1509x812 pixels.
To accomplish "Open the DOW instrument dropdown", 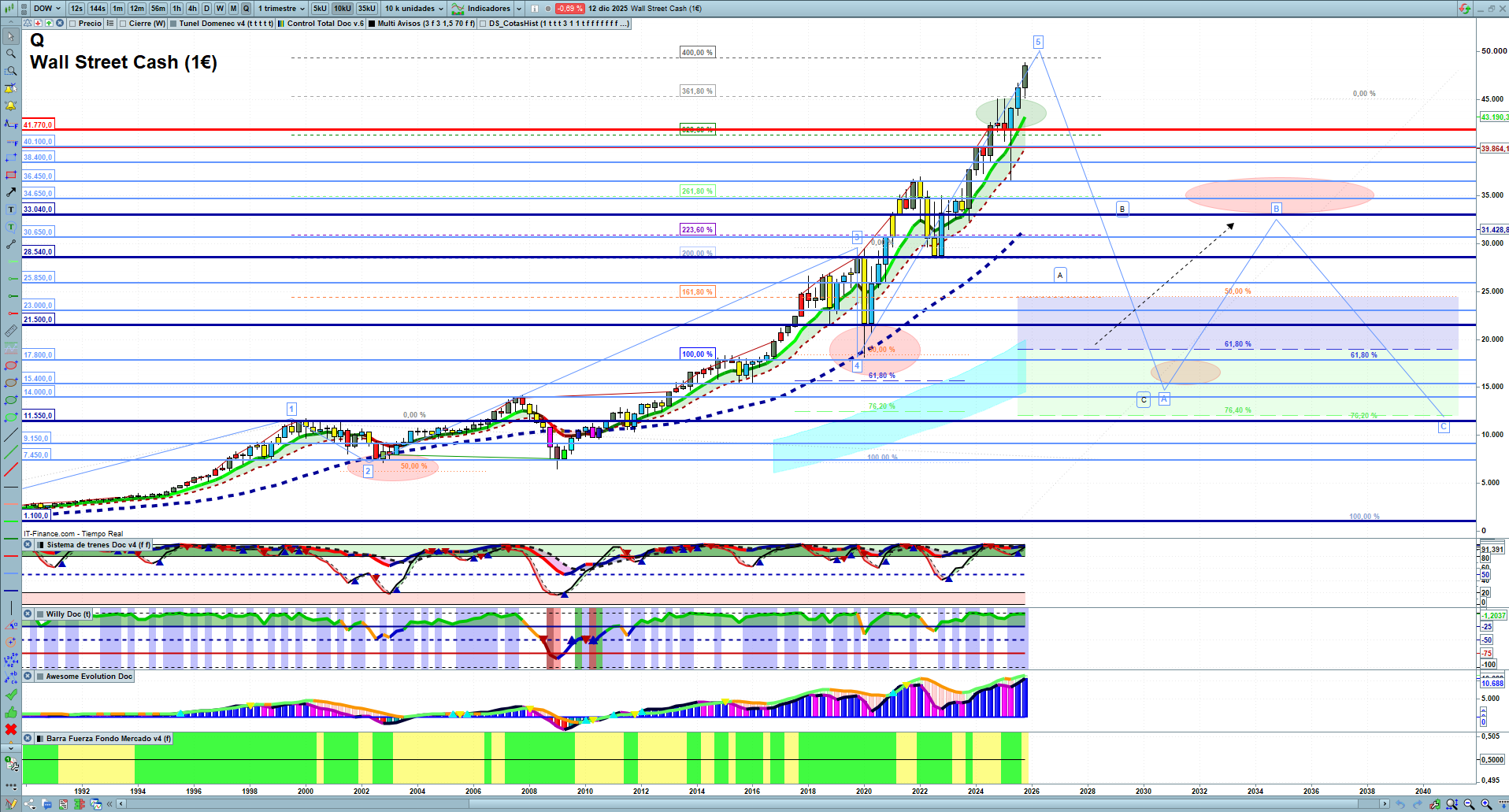I will tap(46, 9).
